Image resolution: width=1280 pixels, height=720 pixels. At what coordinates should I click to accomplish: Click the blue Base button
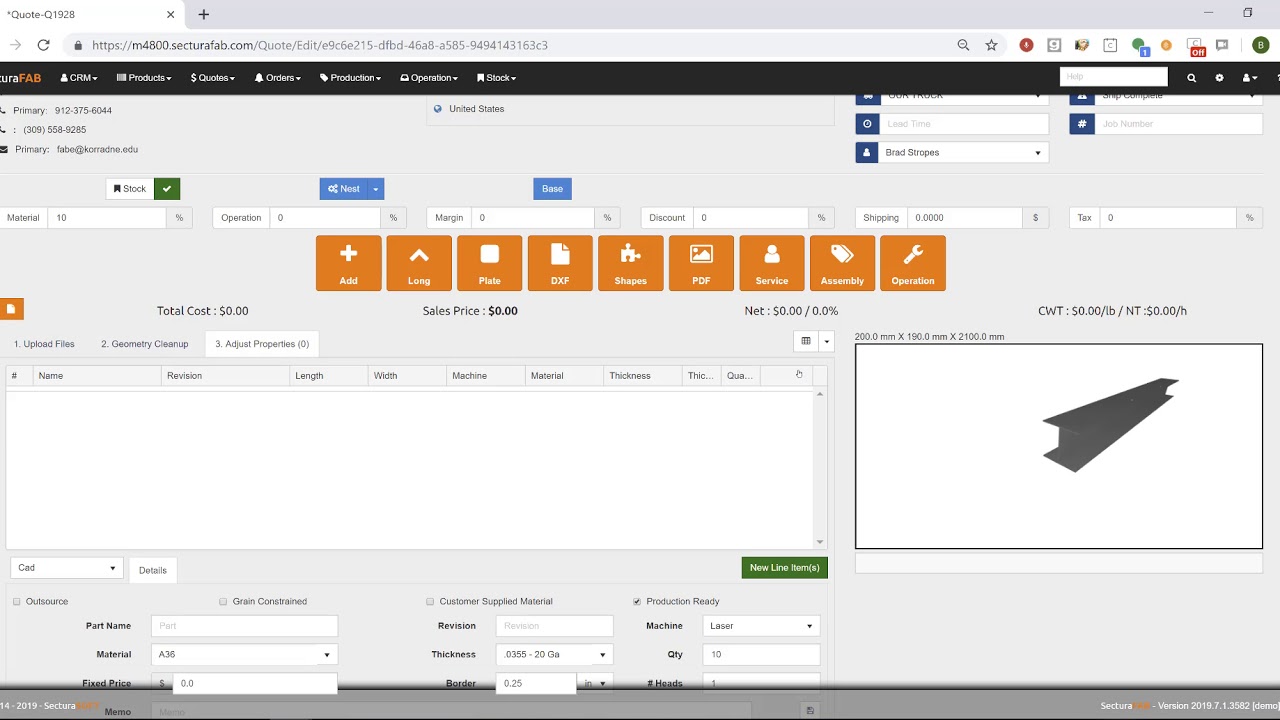(x=552, y=189)
